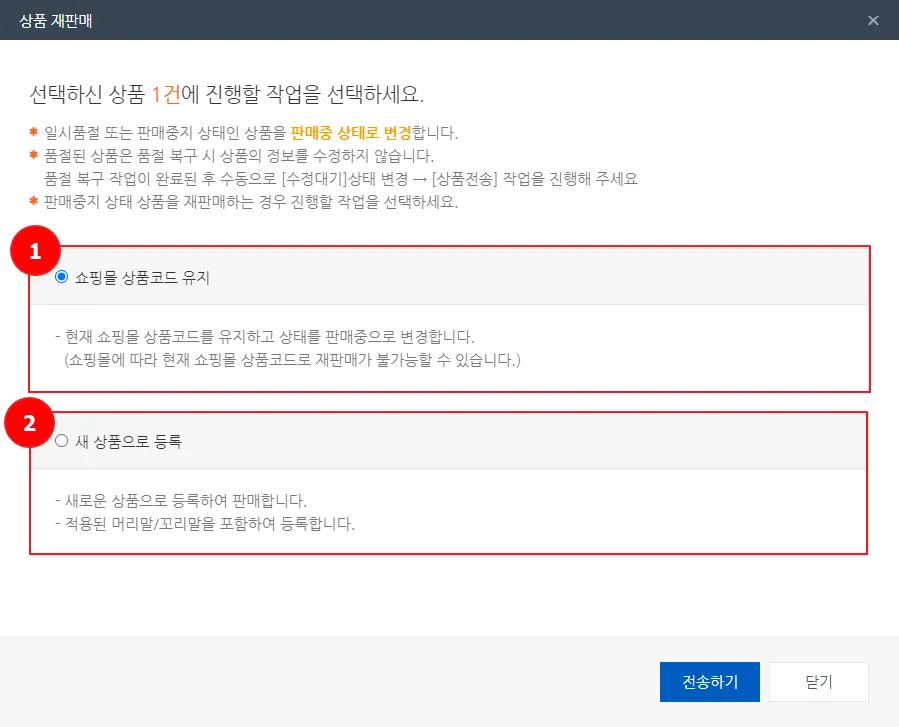Click the red number 1 badge
The image size is (899, 727).
click(x=36, y=253)
